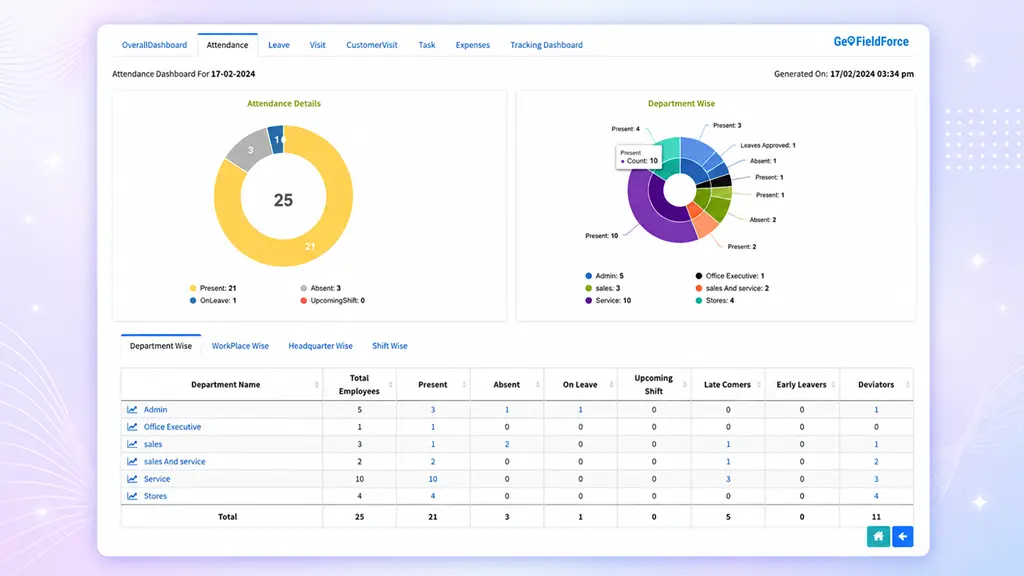The width and height of the screenshot is (1024, 576).
Task: Sort the Late Comers column
Action: pos(759,385)
